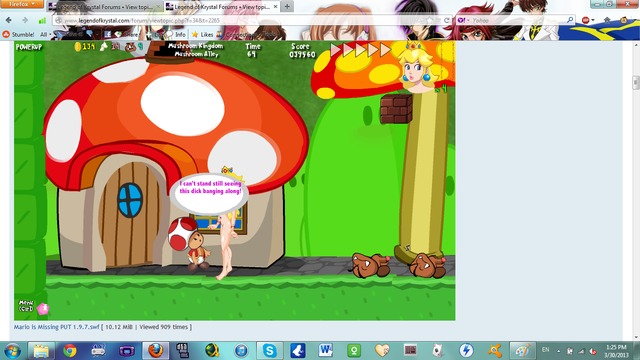
Task: Click the game controller taskbar icon
Action: [98, 351]
